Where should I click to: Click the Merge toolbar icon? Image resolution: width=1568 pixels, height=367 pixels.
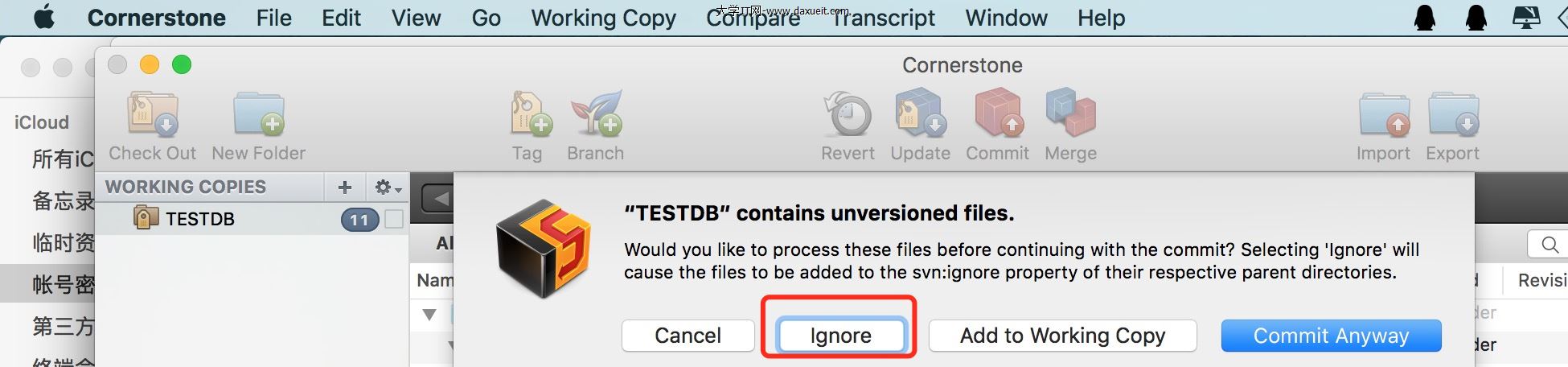pos(1070,115)
